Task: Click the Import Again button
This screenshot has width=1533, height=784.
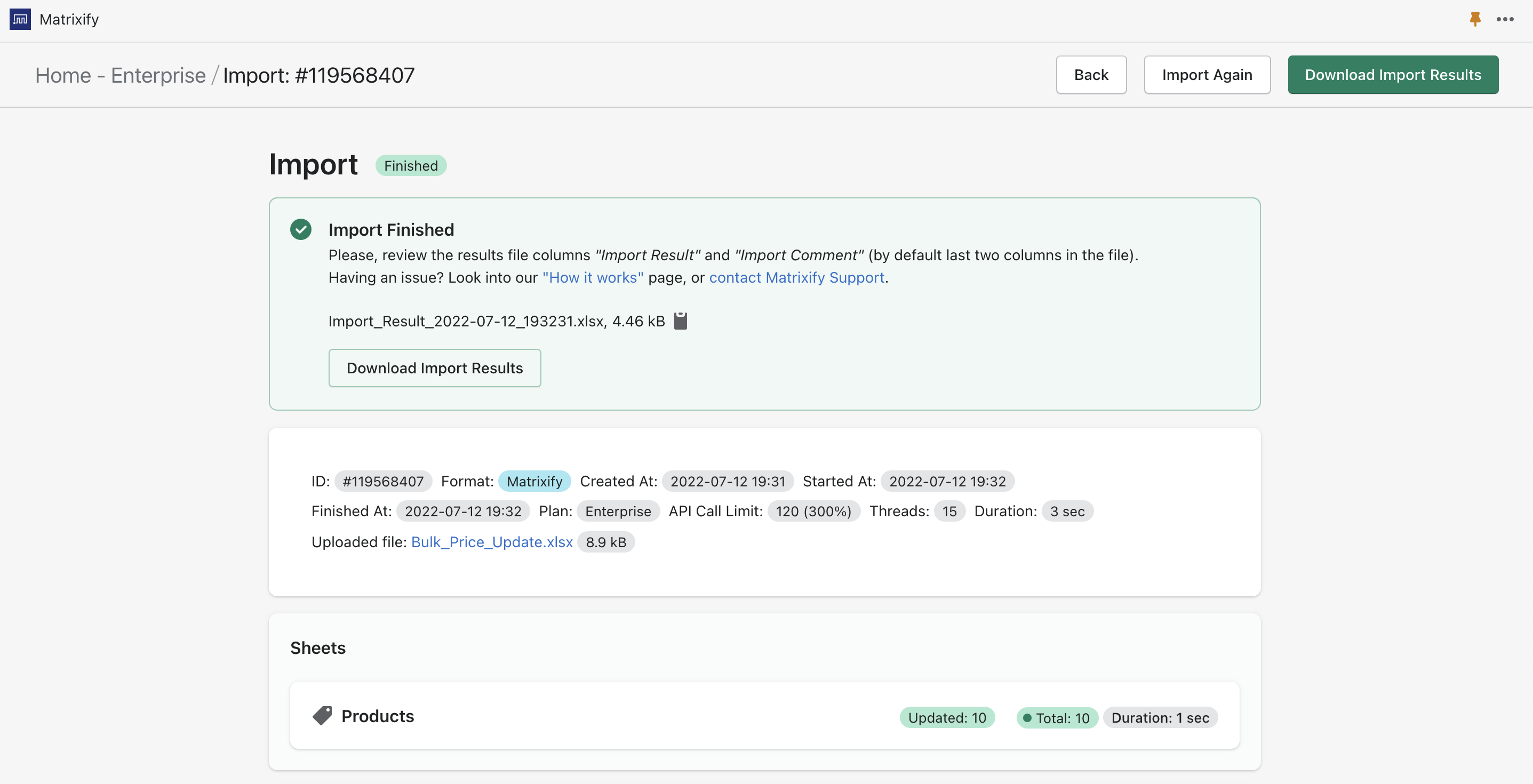Action: (x=1207, y=75)
